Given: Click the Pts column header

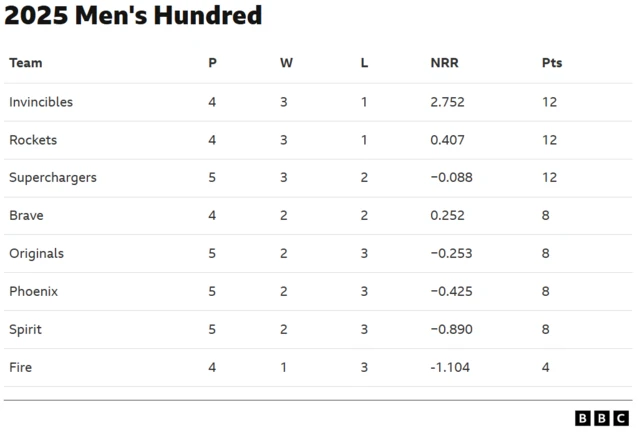Looking at the screenshot, I should [x=552, y=63].
